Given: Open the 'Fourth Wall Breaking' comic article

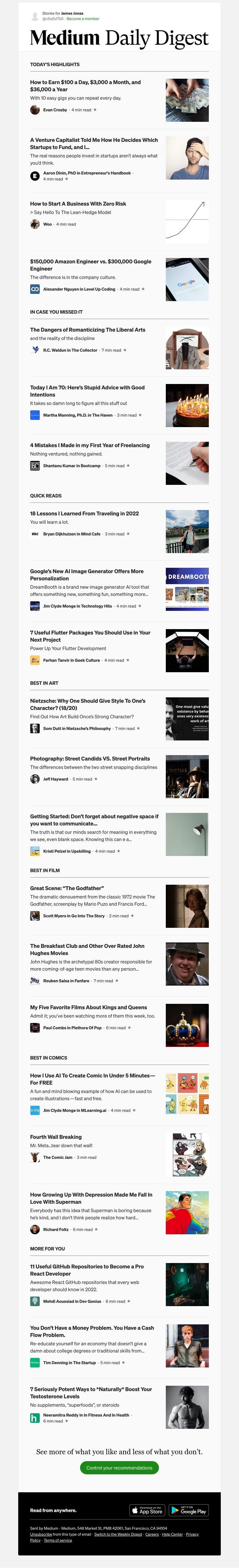Looking at the screenshot, I should pyautogui.click(x=56, y=1137).
